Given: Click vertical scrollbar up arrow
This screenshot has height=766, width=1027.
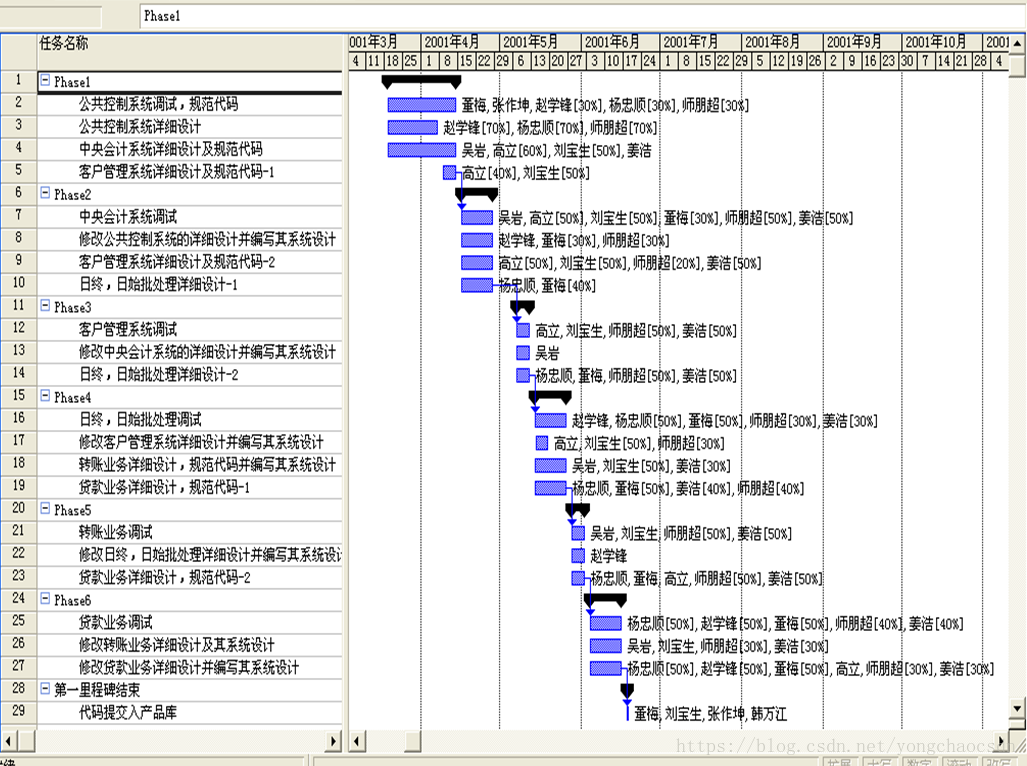Looking at the screenshot, I should (x=1017, y=43).
